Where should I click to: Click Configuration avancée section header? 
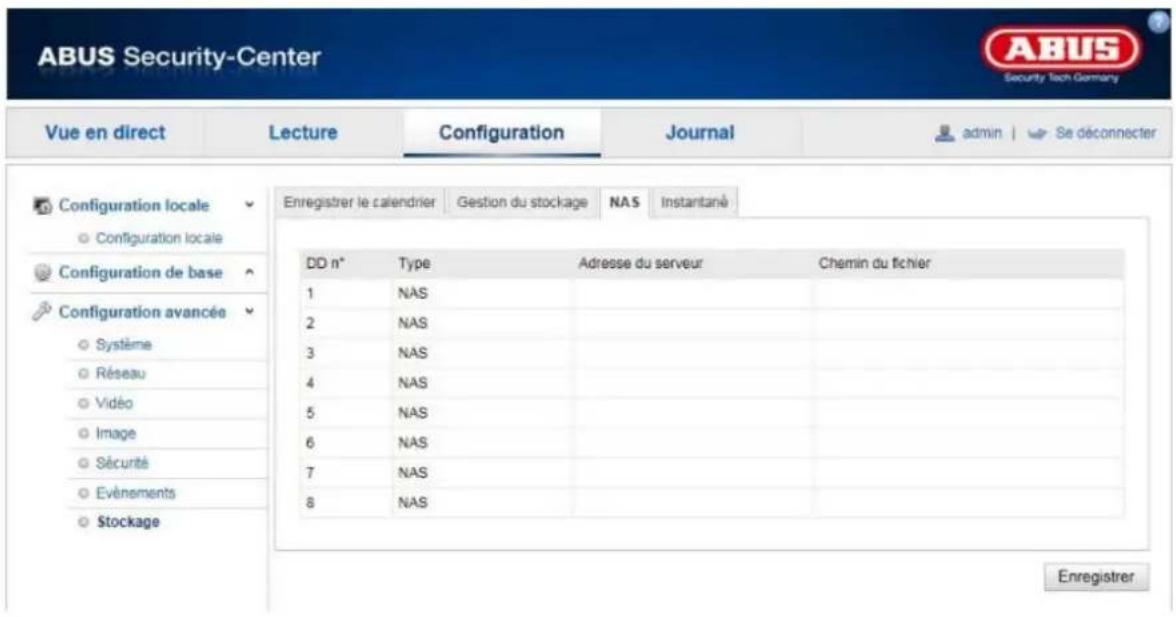[x=142, y=311]
